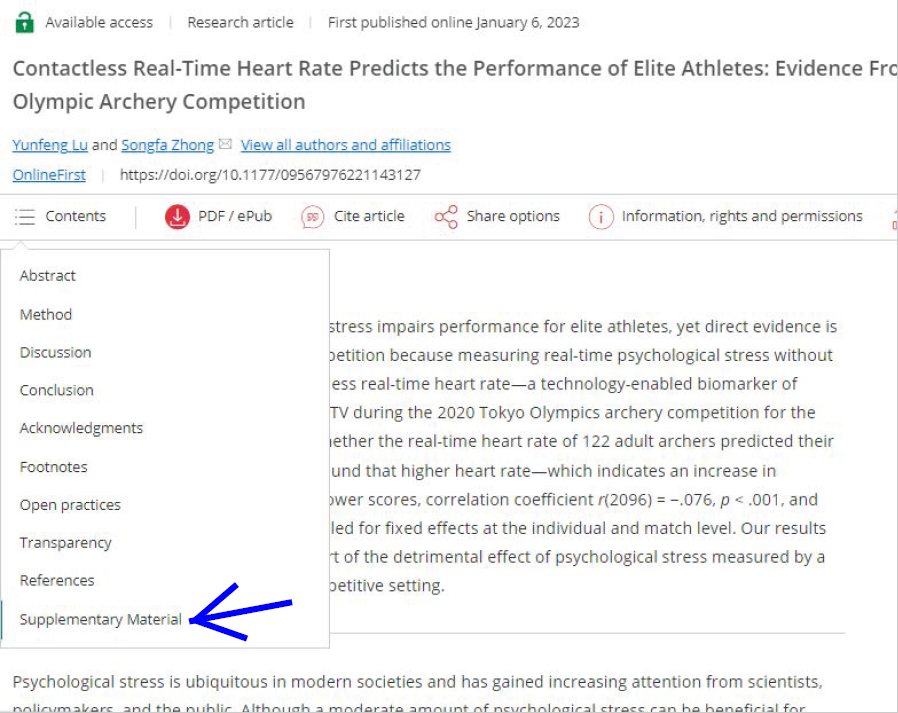The width and height of the screenshot is (898, 713).
Task: Open author page for Yunfeng Lu
Action: (x=50, y=145)
